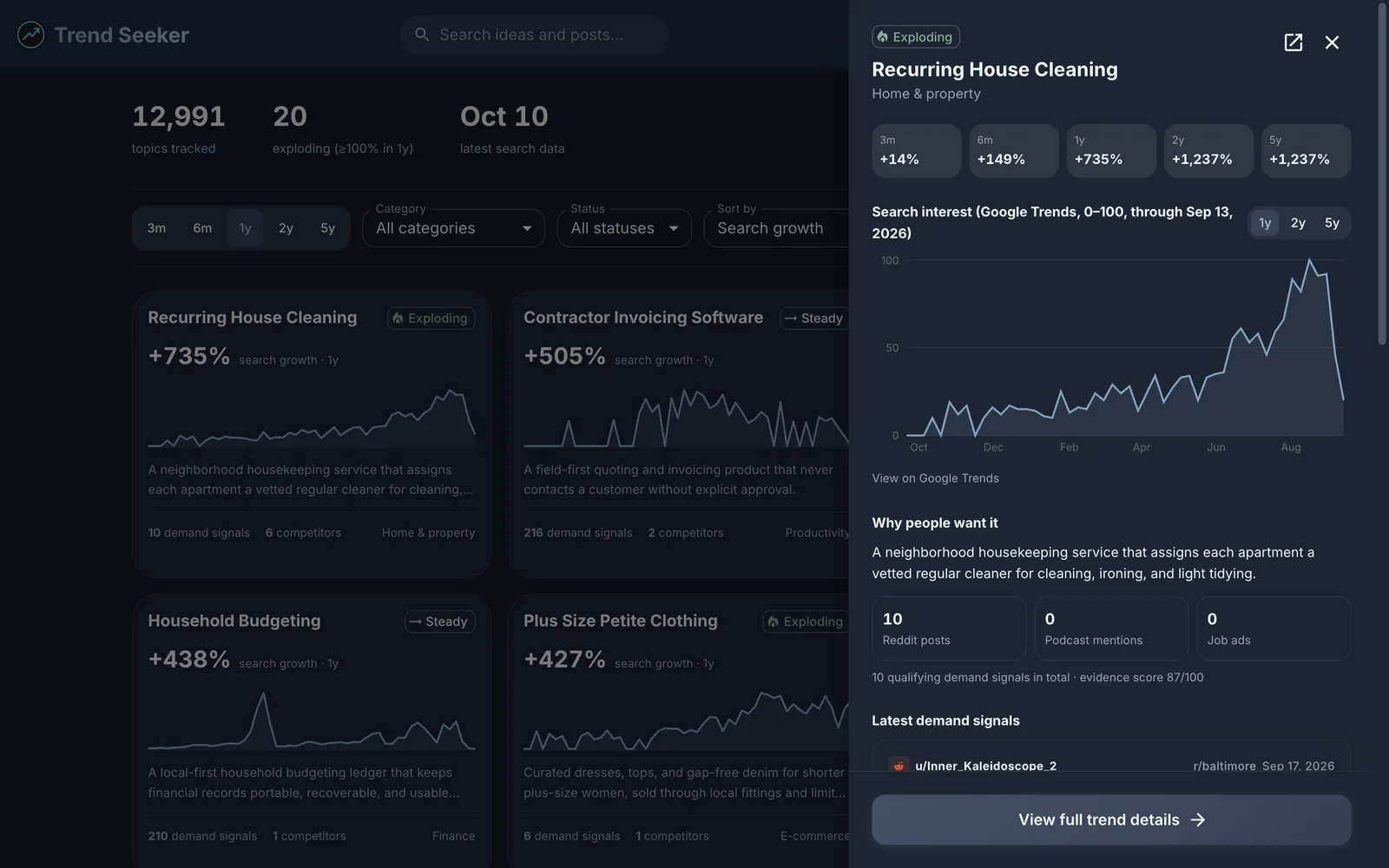Click the search magnifier icon
This screenshot has width=1389, height=868.
click(422, 35)
